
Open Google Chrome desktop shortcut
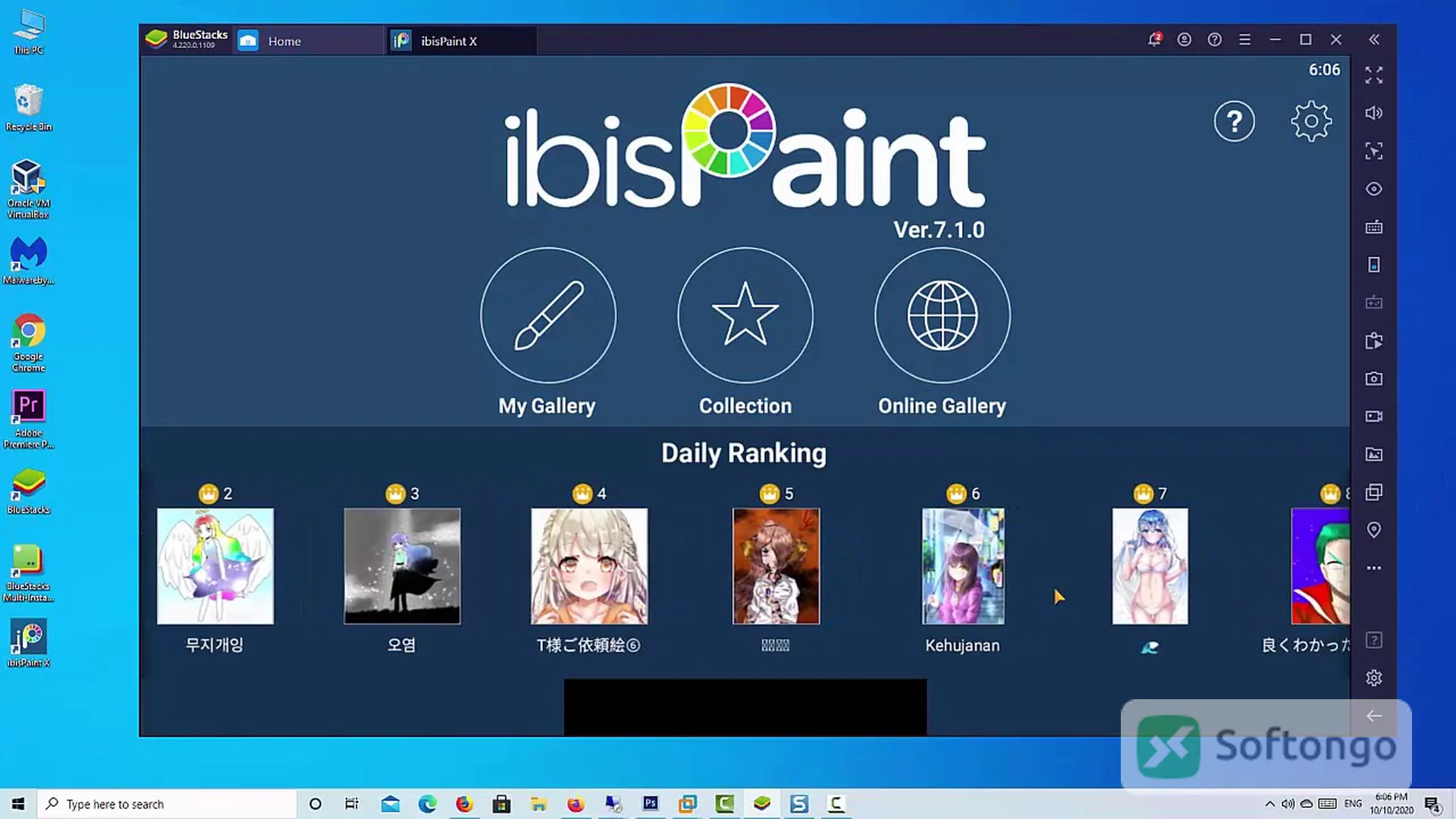(28, 341)
